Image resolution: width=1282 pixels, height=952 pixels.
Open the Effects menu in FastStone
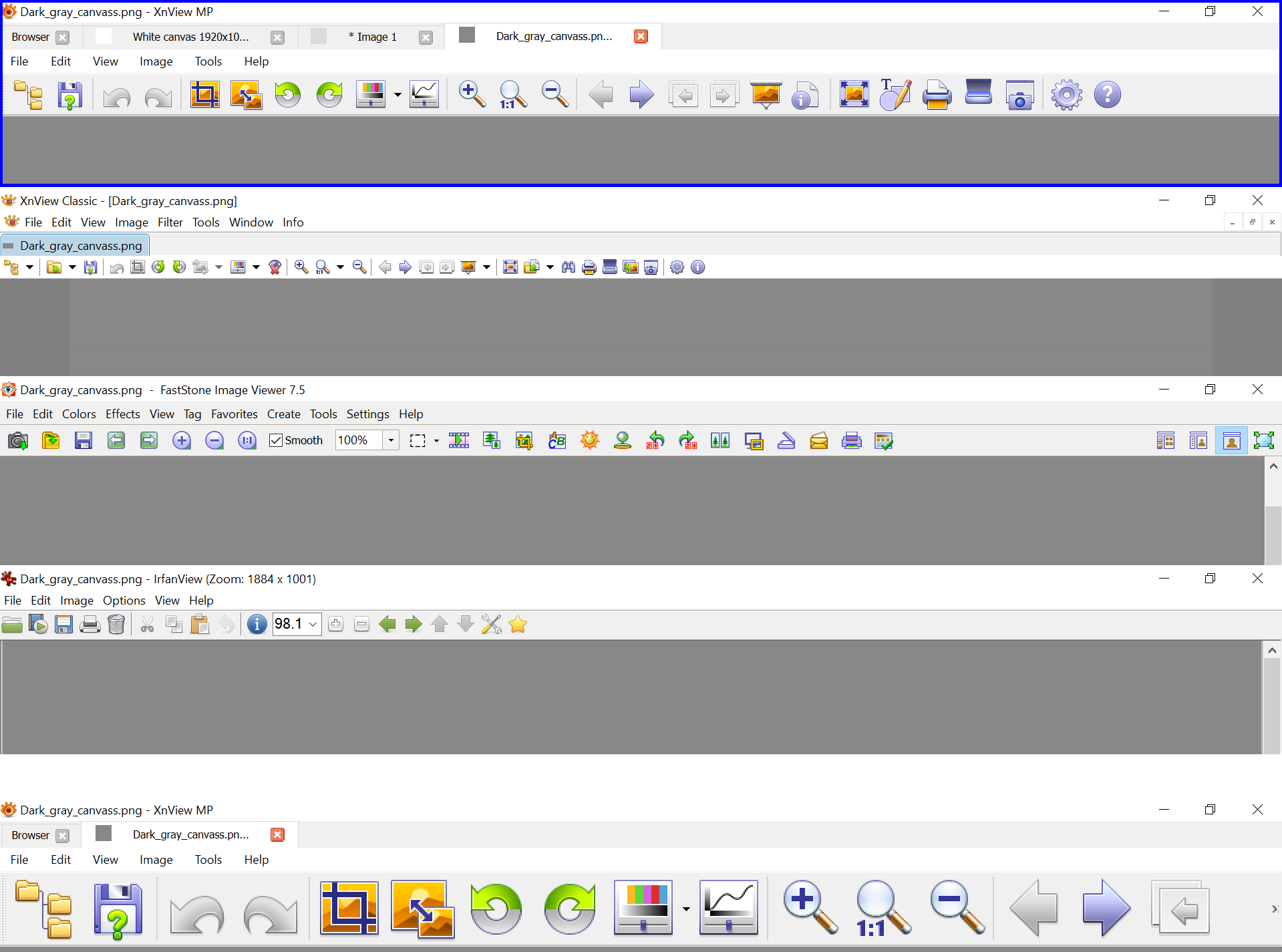pyautogui.click(x=122, y=414)
